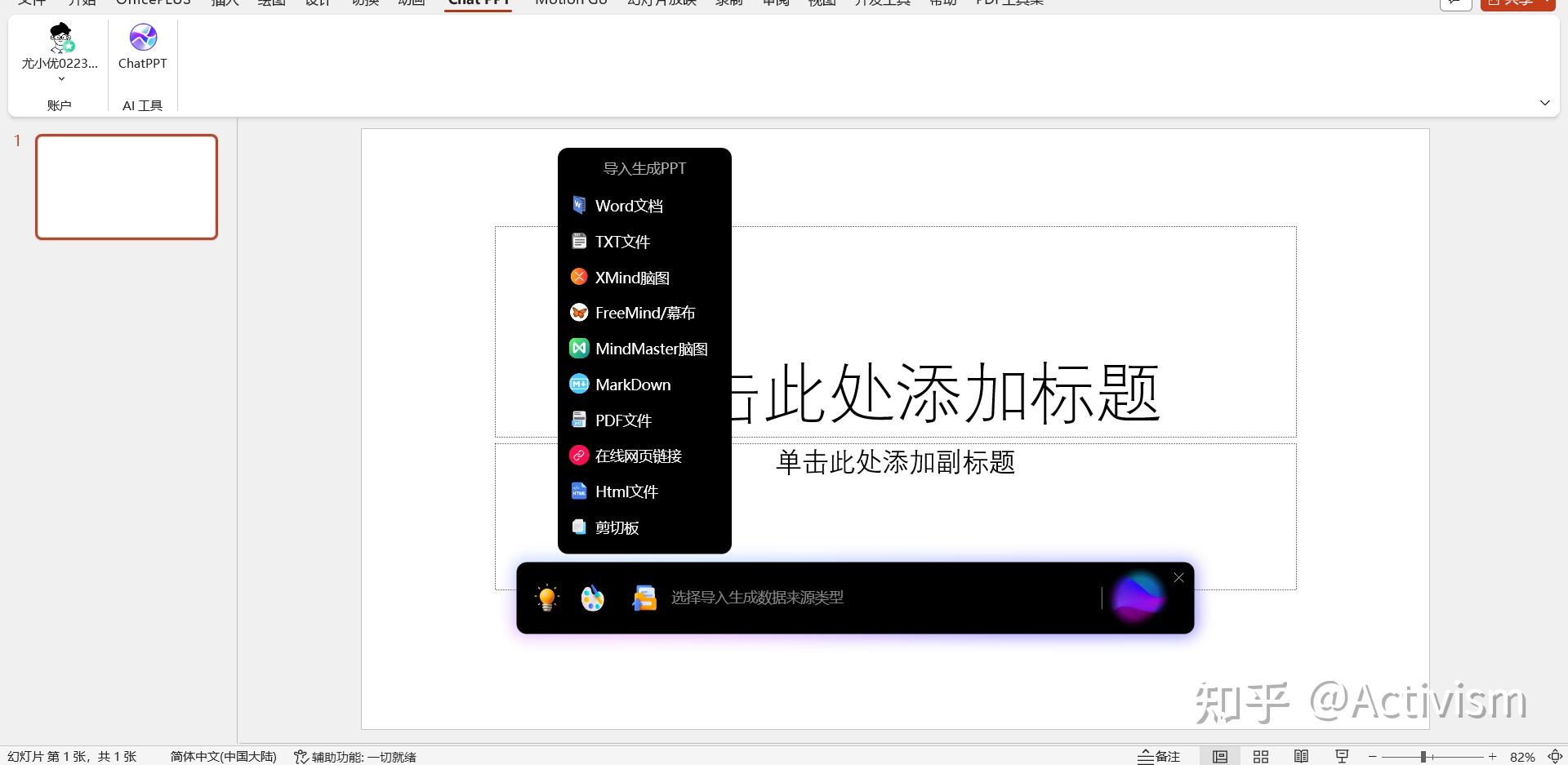Choose 剪切板 as data source
Screen dimensions: 1568x765
tap(617, 527)
